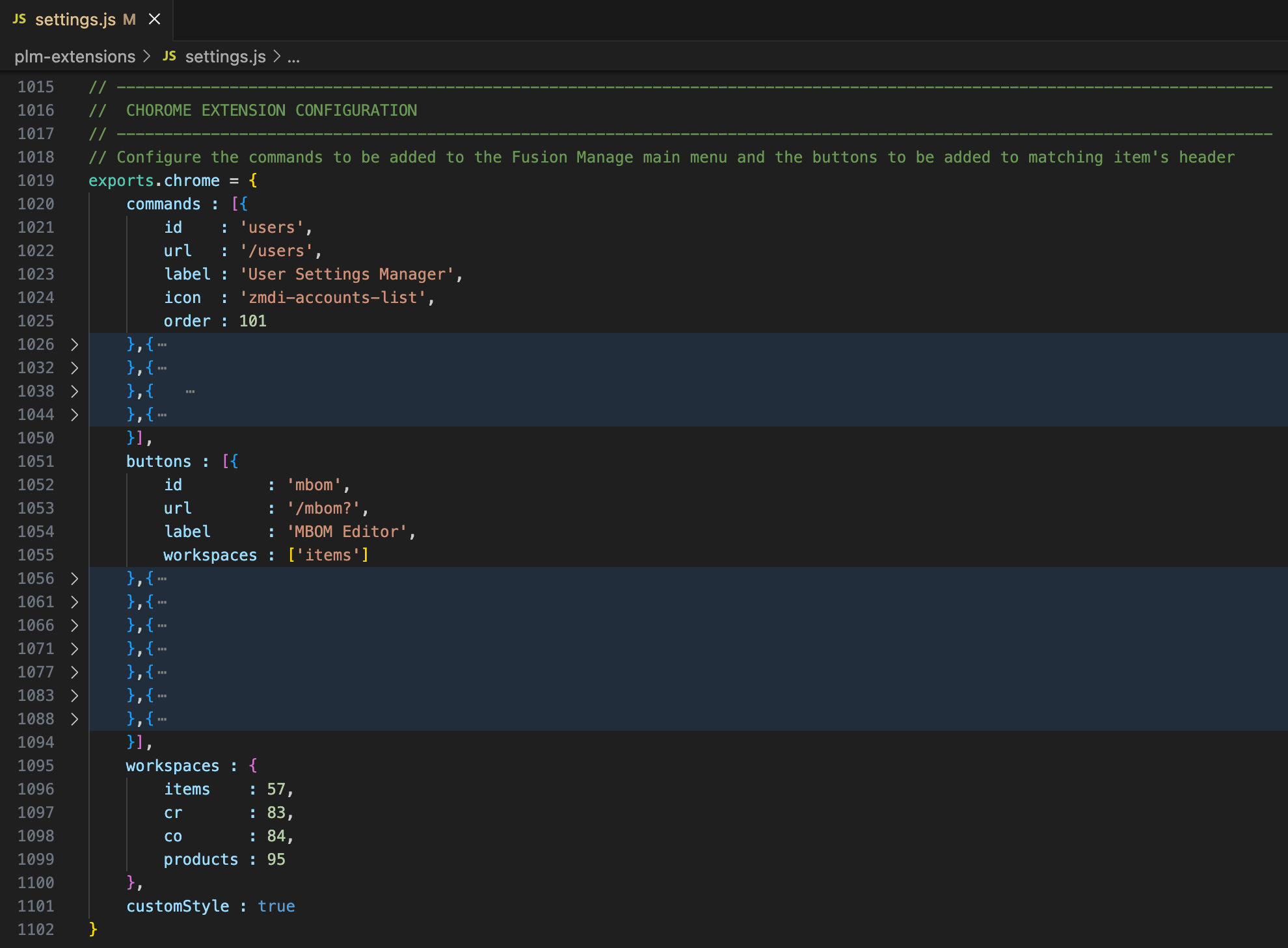Click the JS file icon in tab
Viewport: 1288px width, 948px height.
point(20,19)
